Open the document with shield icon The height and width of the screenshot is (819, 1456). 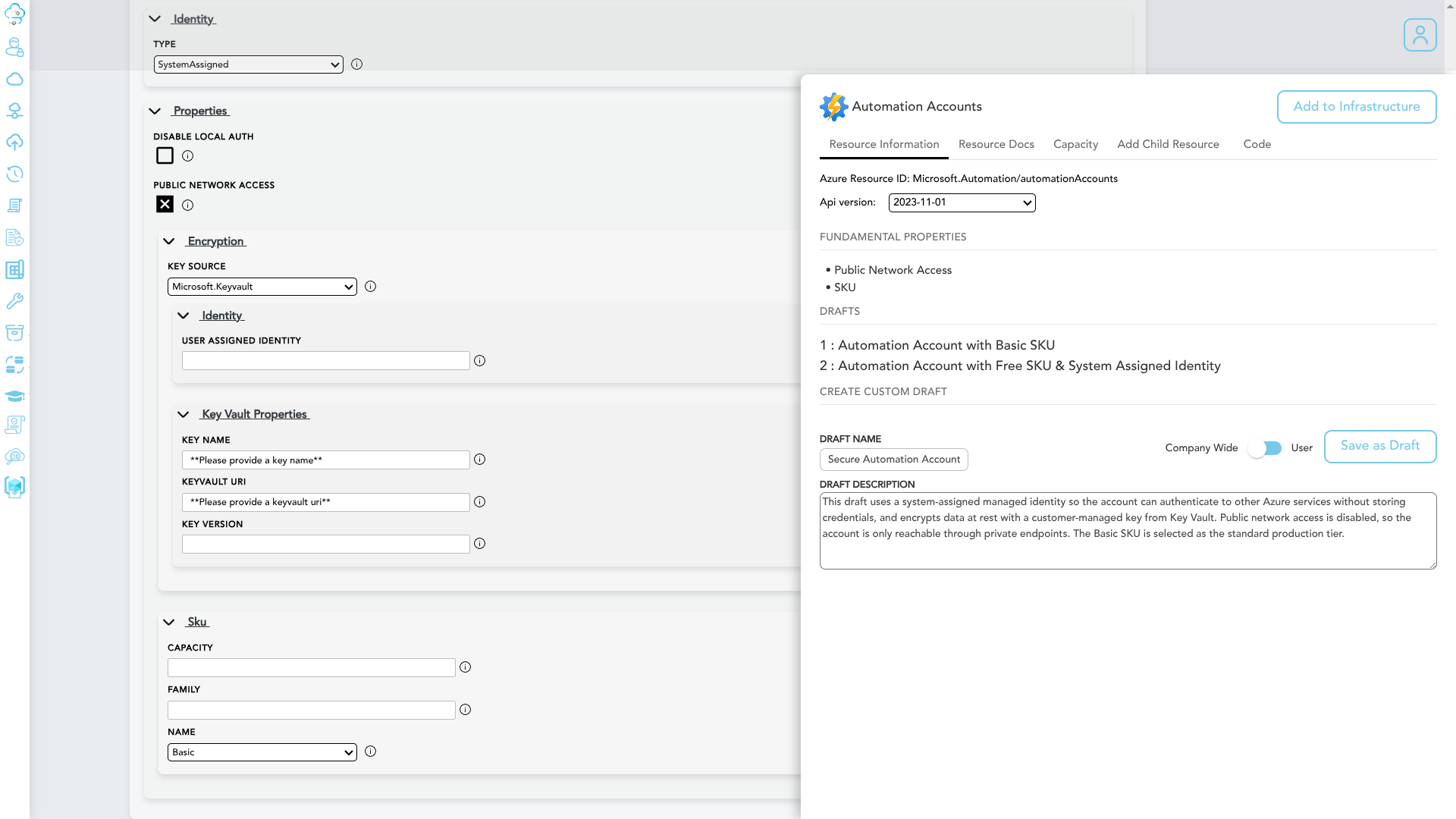pyautogui.click(x=14, y=237)
